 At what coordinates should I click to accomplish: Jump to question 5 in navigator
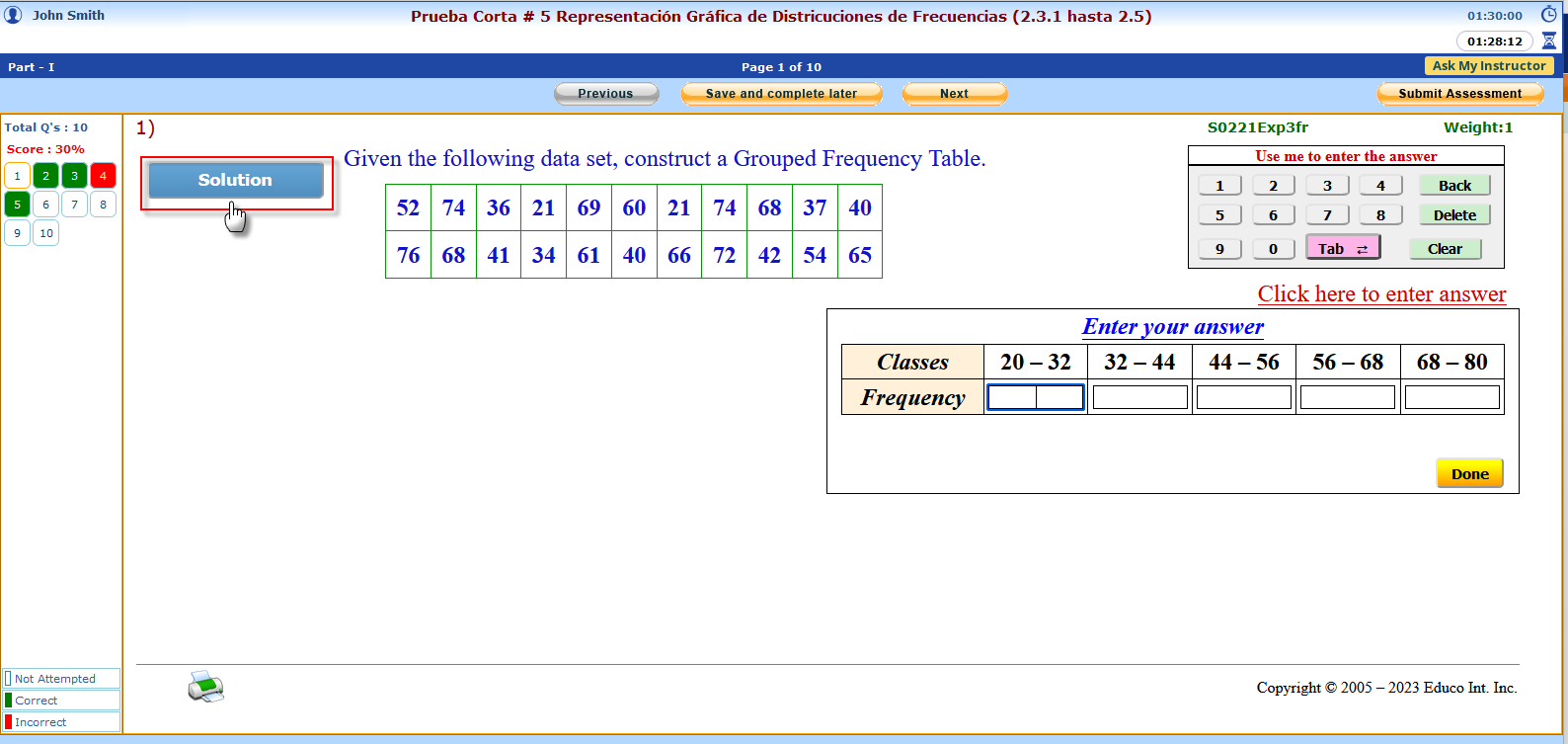17,205
